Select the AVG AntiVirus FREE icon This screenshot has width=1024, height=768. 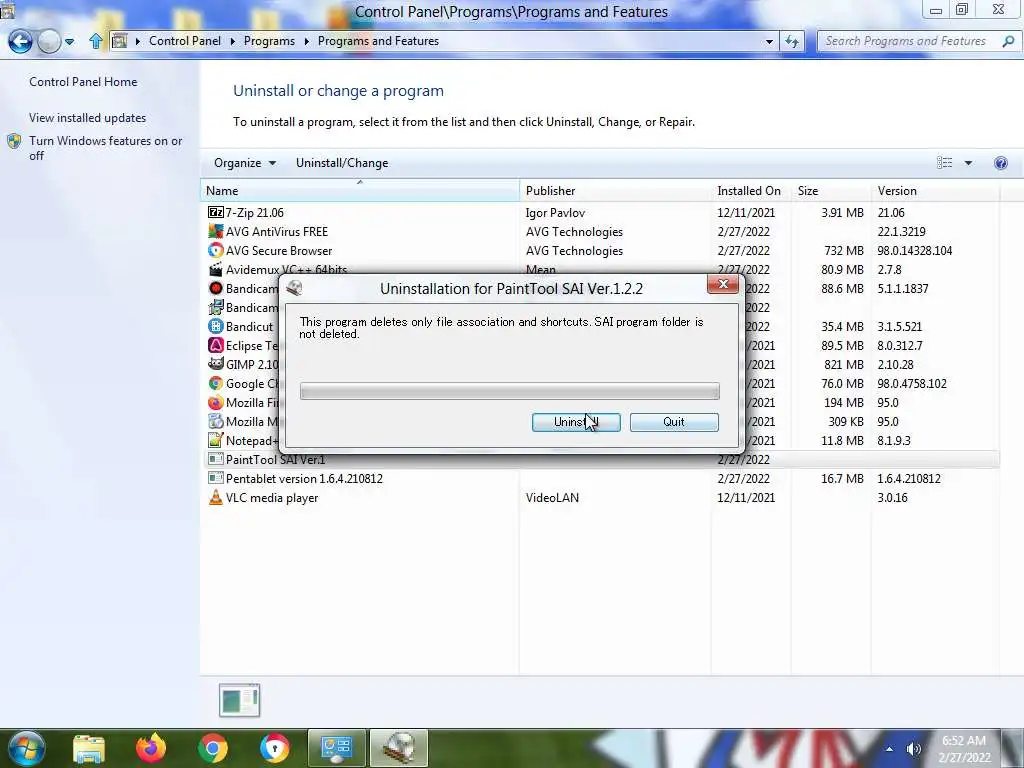pos(216,231)
